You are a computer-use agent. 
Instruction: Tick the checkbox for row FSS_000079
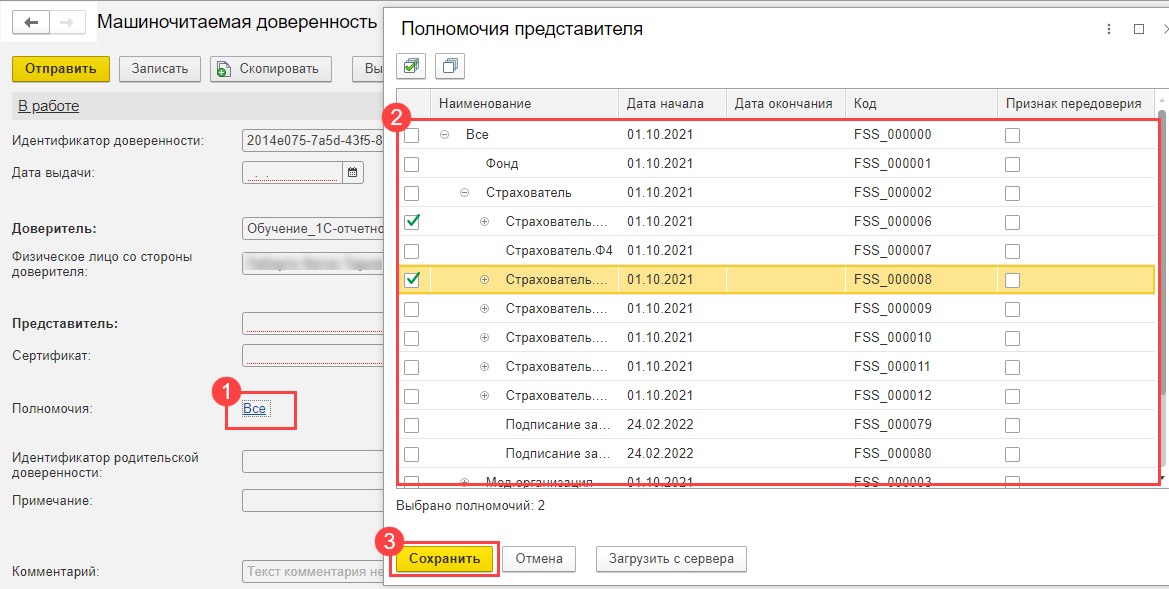[412, 425]
